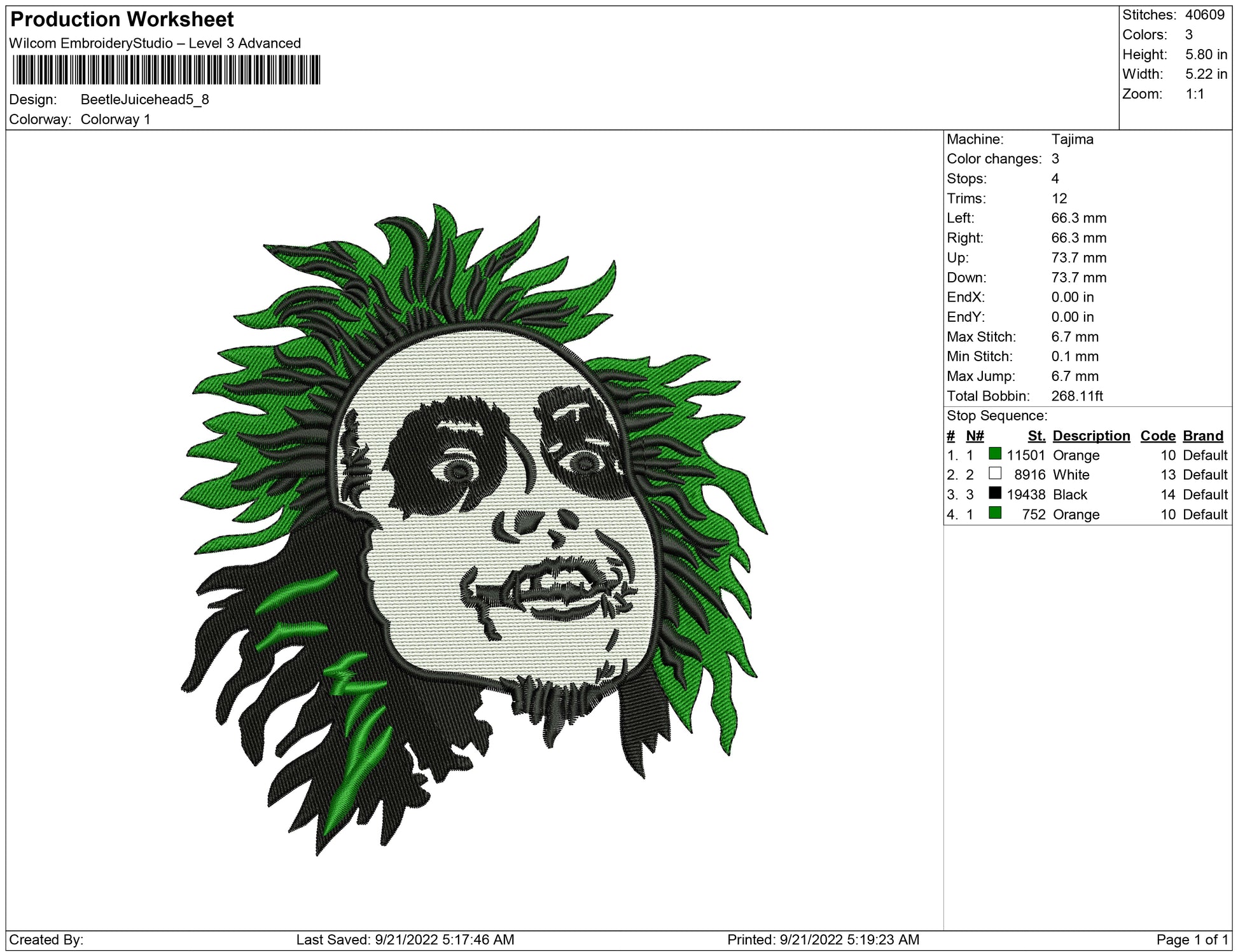Screen dimensions: 1238x952
Task: Click the green swatch in stop row 4
Action: click(x=995, y=513)
